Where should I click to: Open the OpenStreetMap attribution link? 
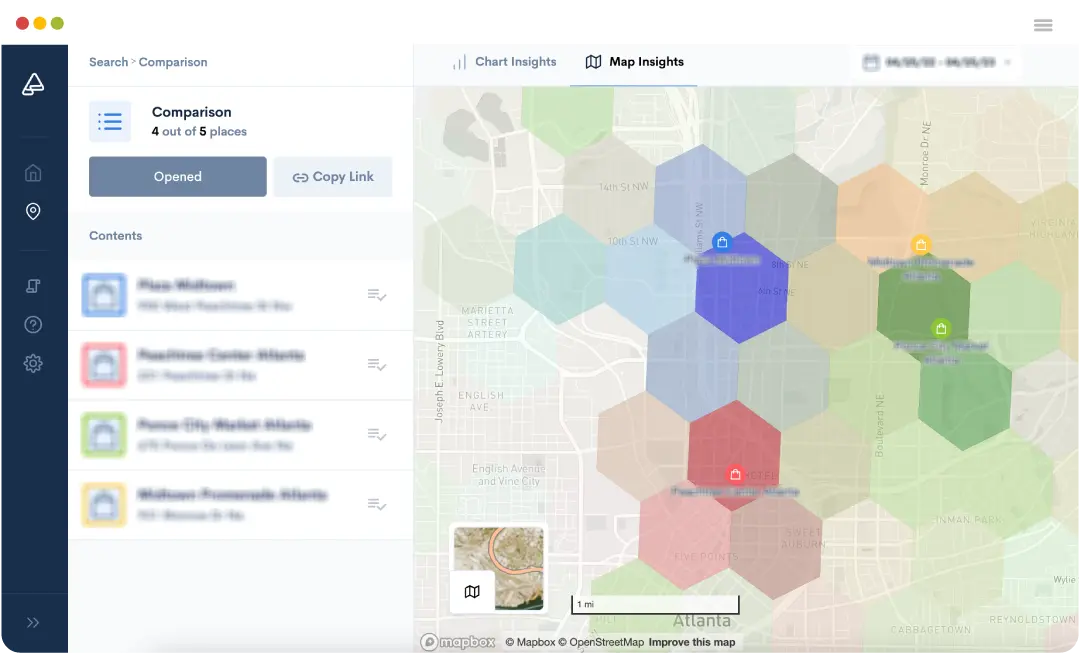click(x=601, y=642)
